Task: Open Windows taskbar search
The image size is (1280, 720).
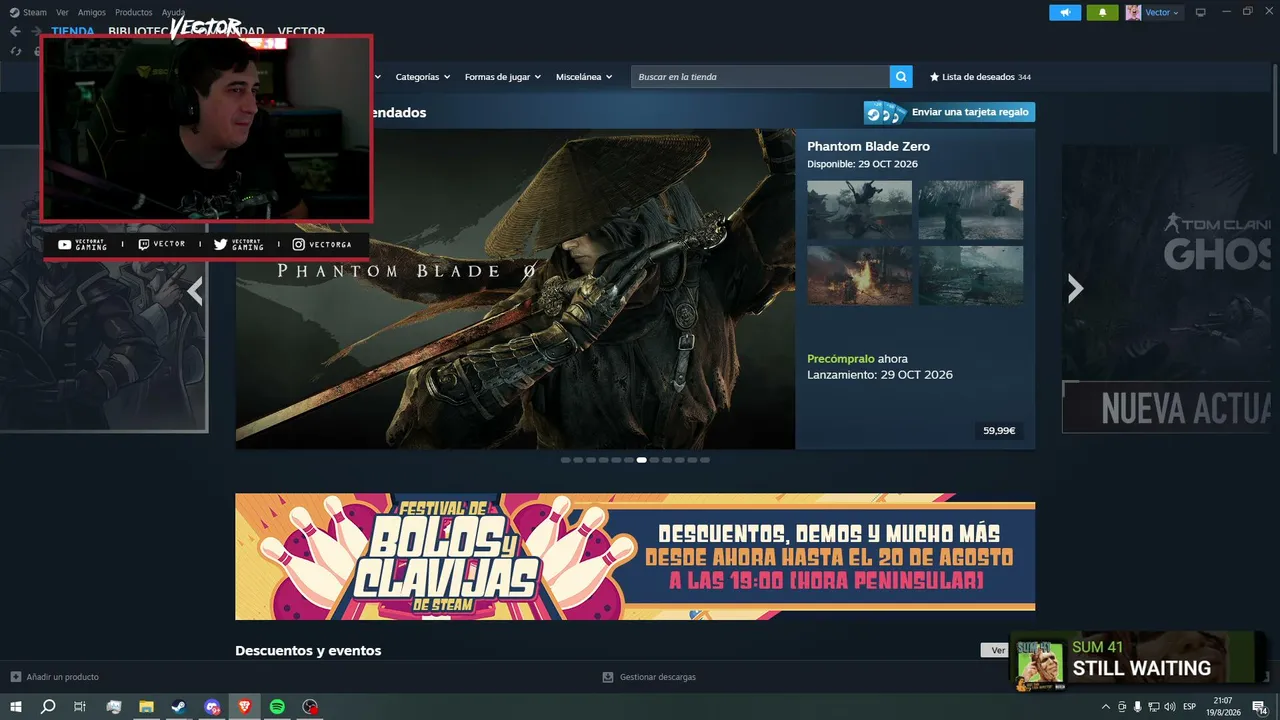Action: pyautogui.click(x=48, y=707)
